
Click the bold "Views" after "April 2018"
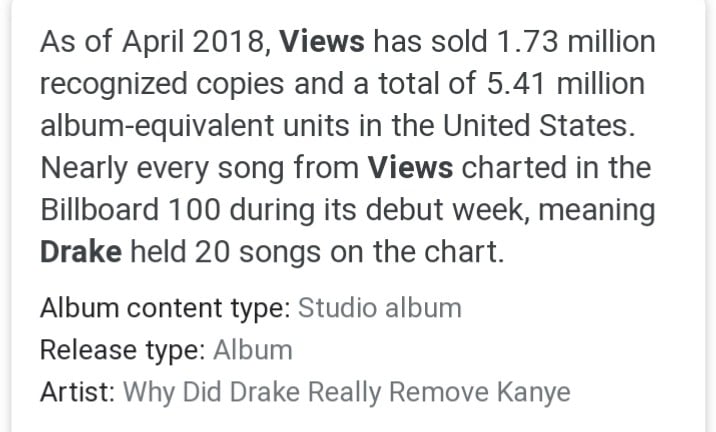coord(322,42)
